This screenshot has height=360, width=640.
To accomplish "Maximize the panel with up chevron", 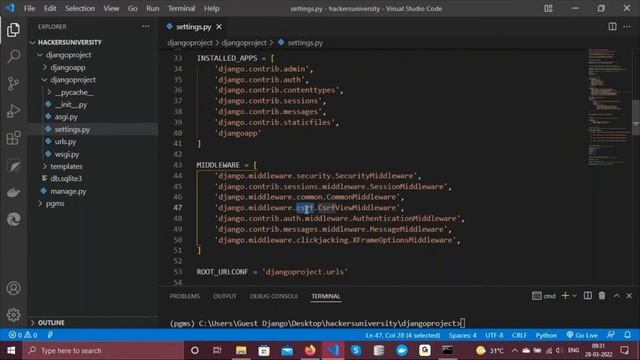I will (616, 296).
